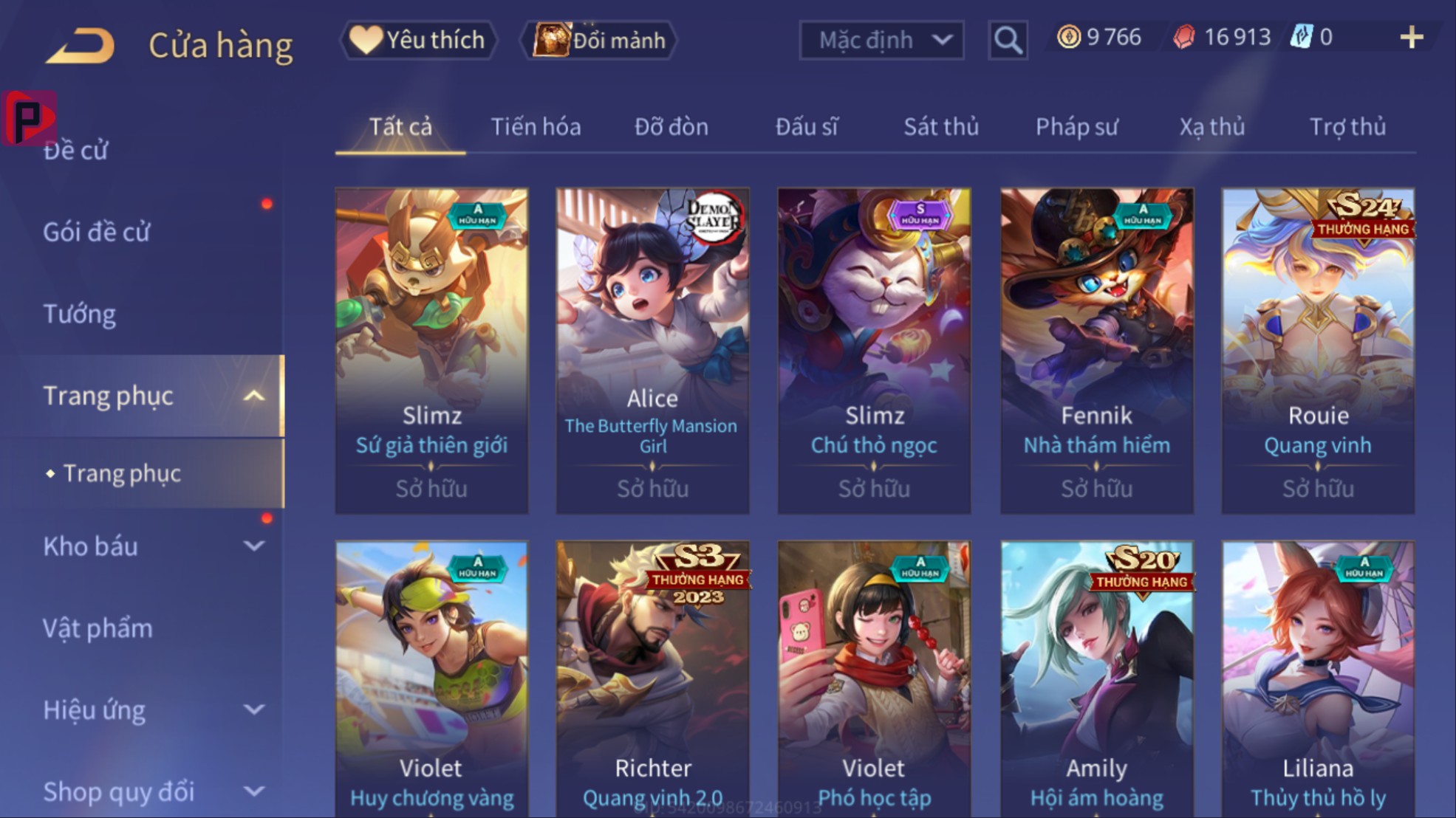Tap the gold coin balance icon
1456x818 pixels.
(1068, 37)
